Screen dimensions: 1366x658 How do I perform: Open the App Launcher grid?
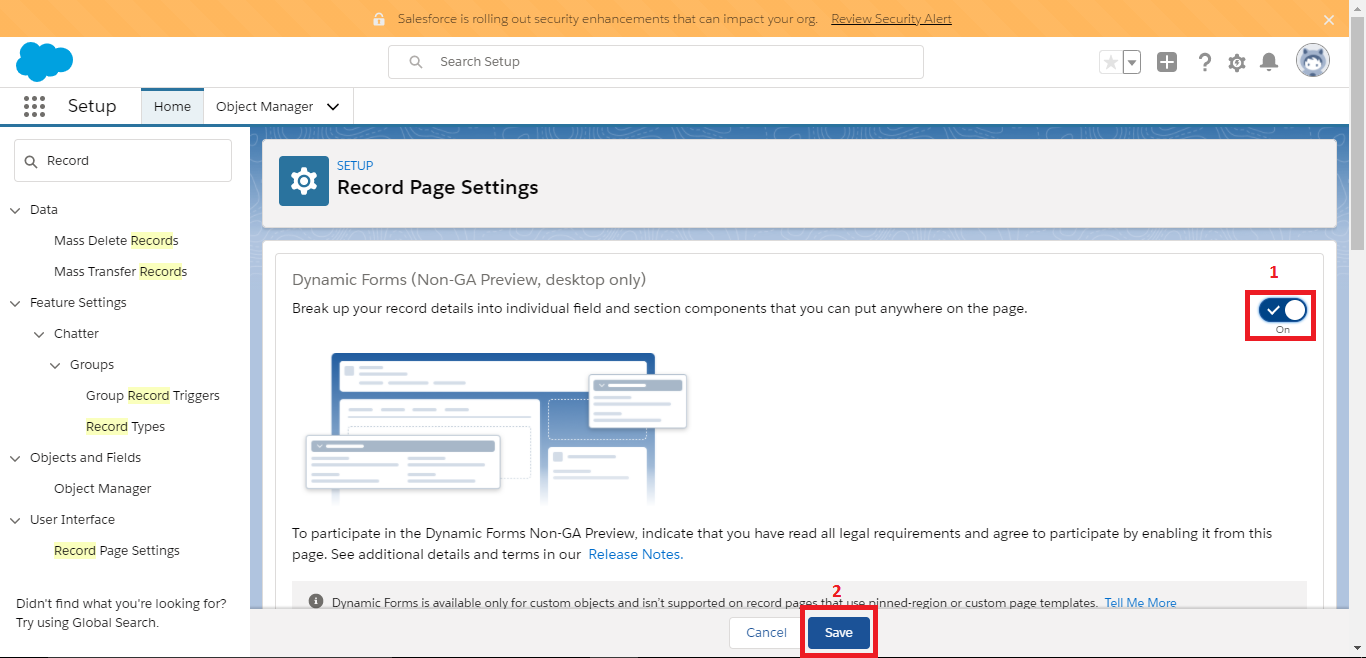tap(34, 106)
